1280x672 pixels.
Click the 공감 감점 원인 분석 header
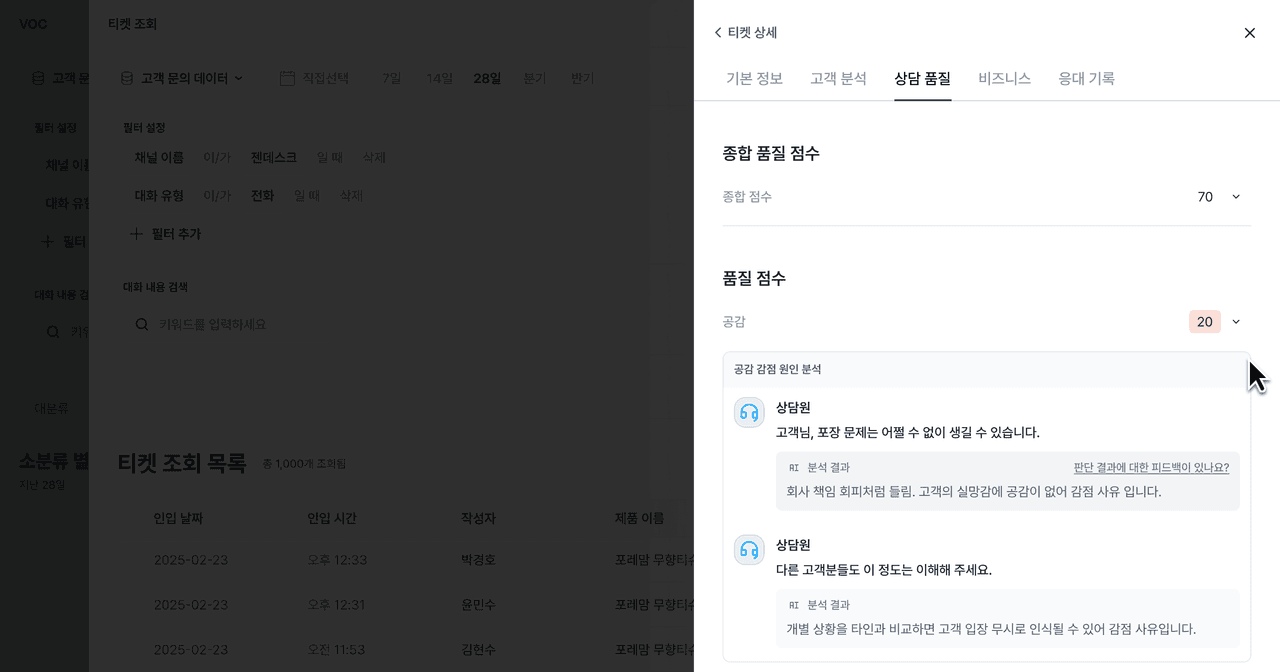pyautogui.click(x=778, y=369)
